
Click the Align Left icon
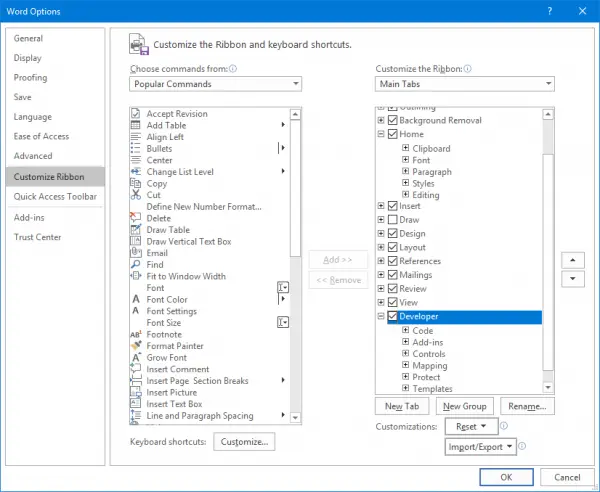(135, 137)
